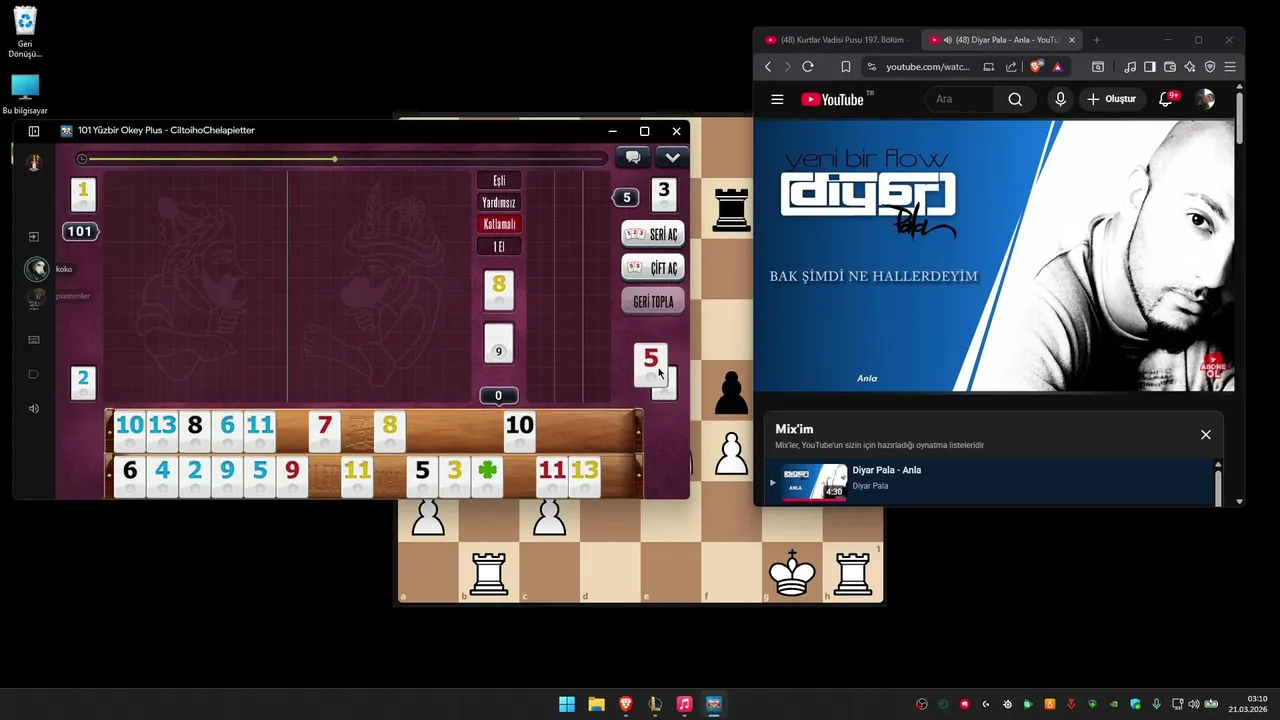Toggle the browser sidebar panel icon
Screen dimensions: 1280x720
tap(1150, 67)
